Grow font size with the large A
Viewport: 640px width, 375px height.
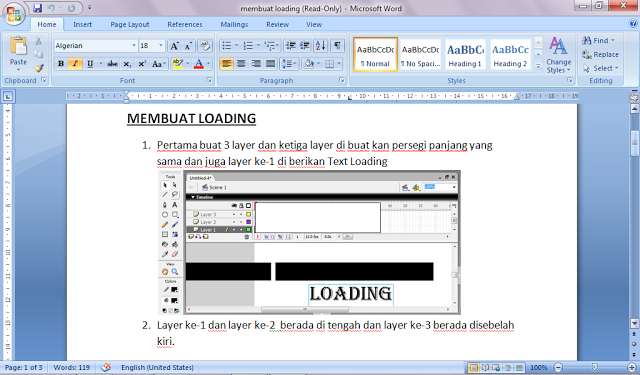pyautogui.click(x=174, y=46)
